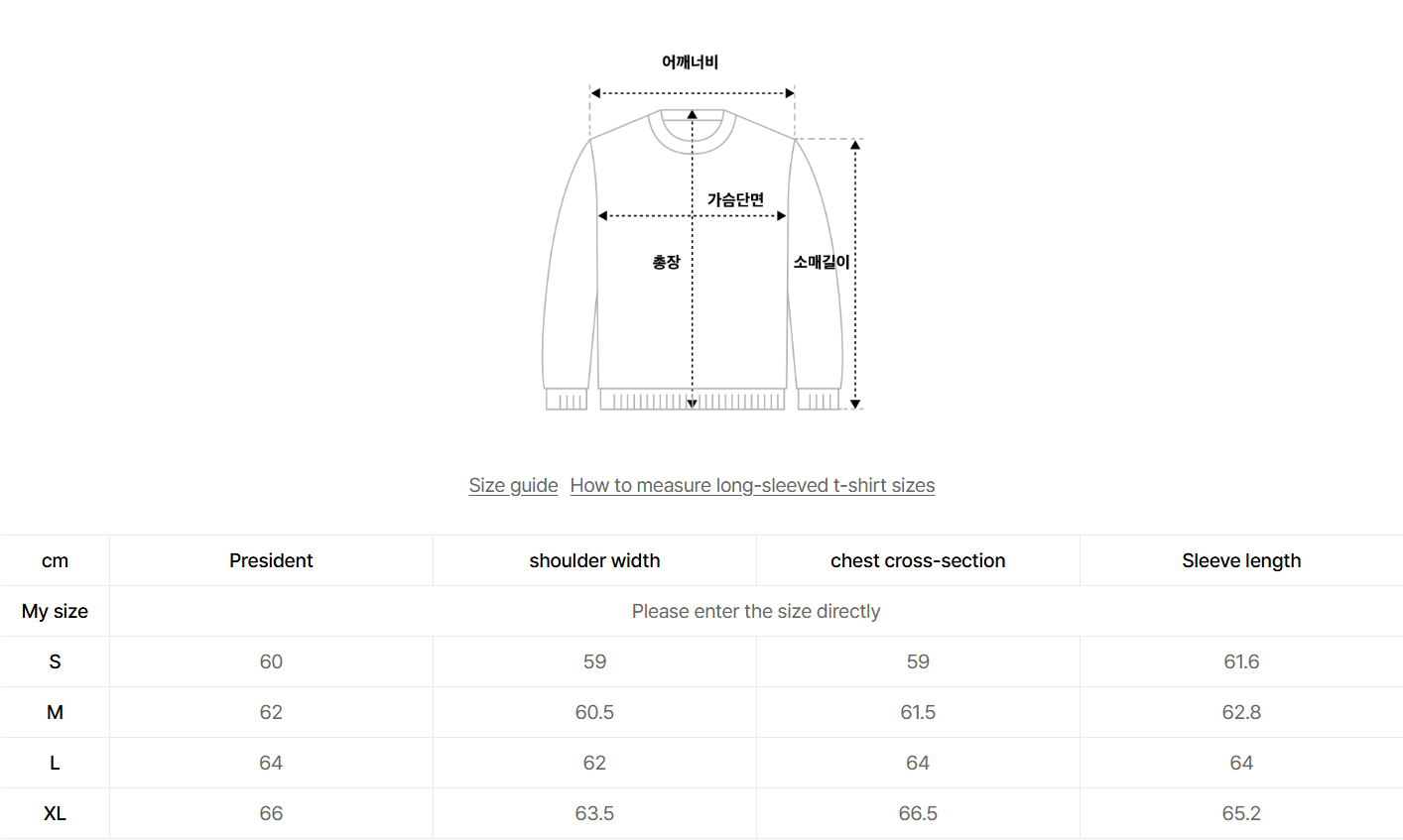1403x840 pixels.
Task: Select the S size row label
Action: [55, 661]
